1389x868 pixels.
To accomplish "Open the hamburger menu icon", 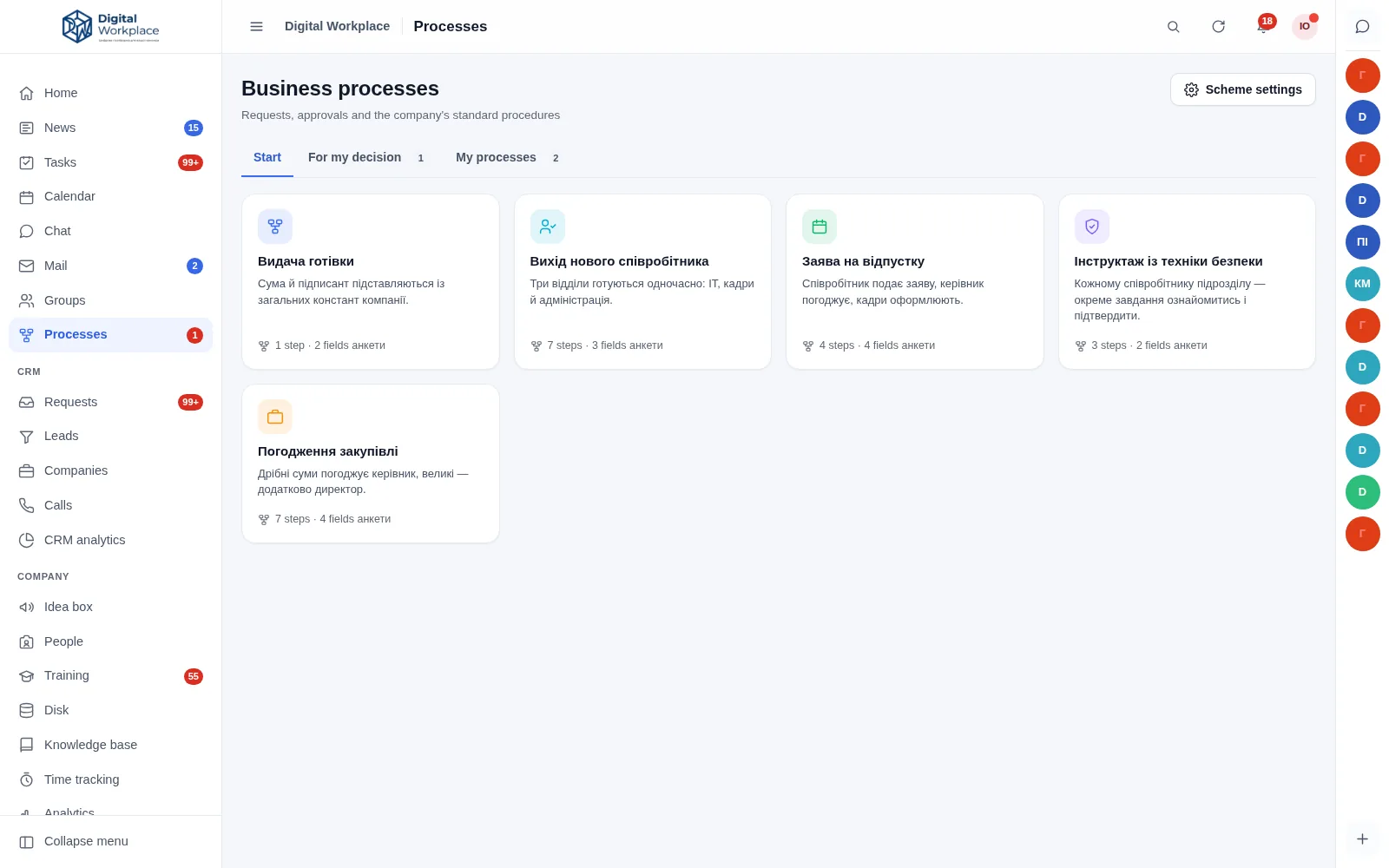I will tap(256, 27).
